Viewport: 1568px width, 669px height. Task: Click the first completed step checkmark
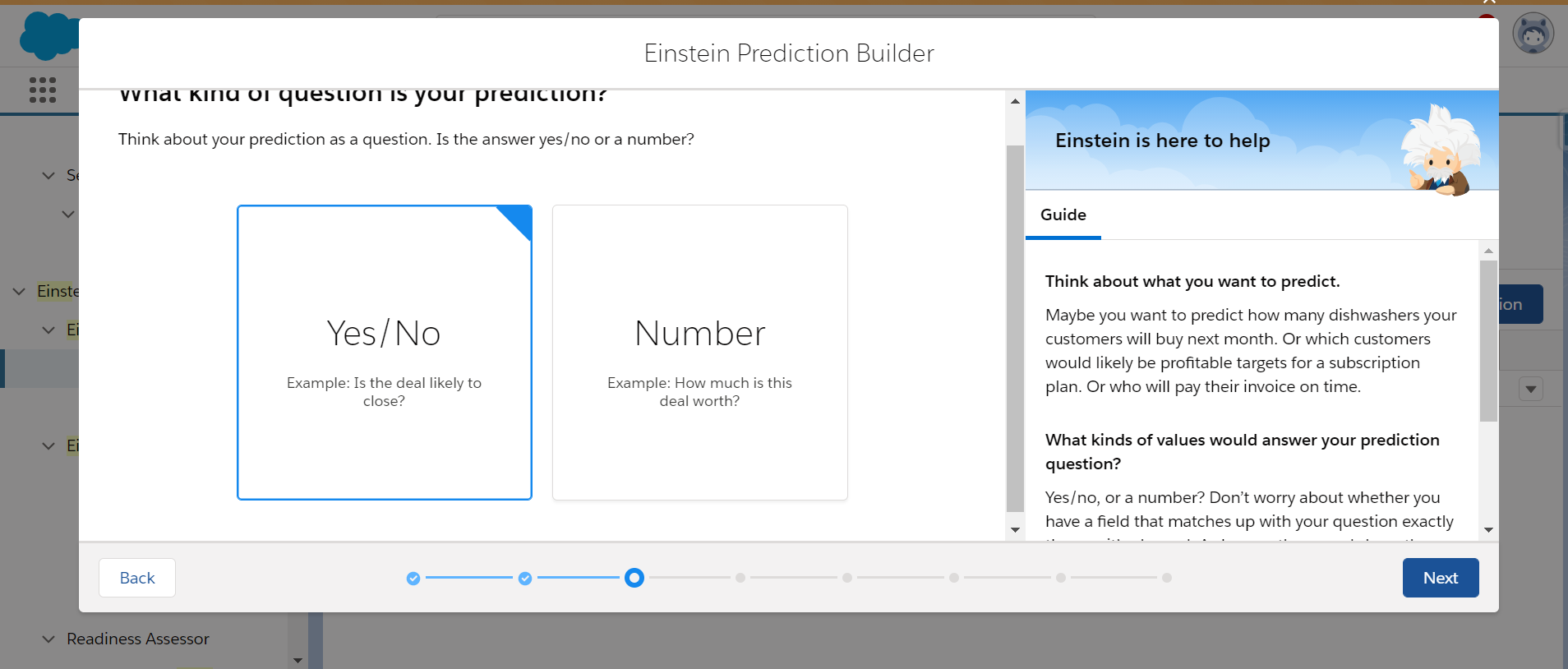(x=413, y=579)
